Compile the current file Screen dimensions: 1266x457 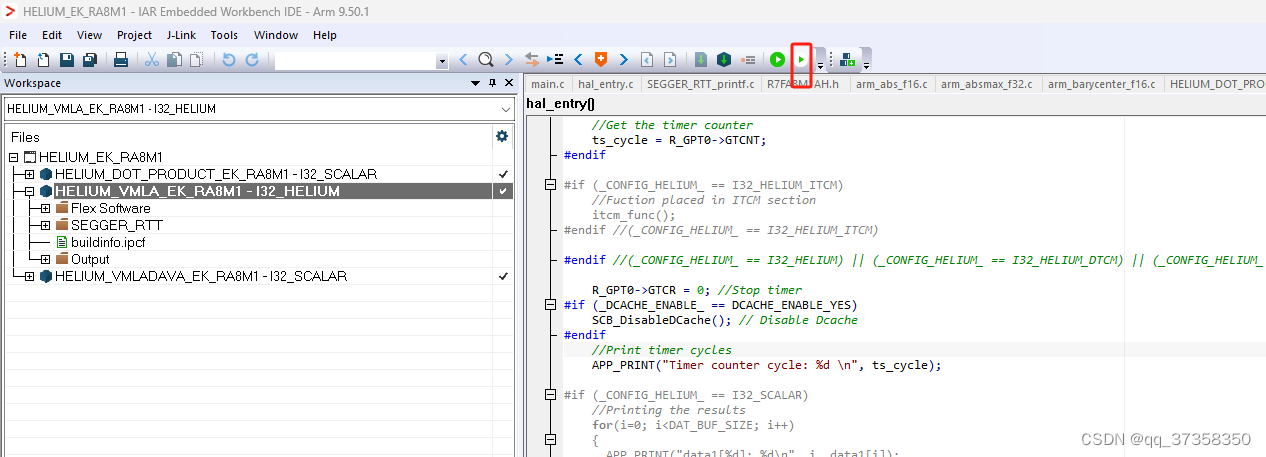(701, 60)
